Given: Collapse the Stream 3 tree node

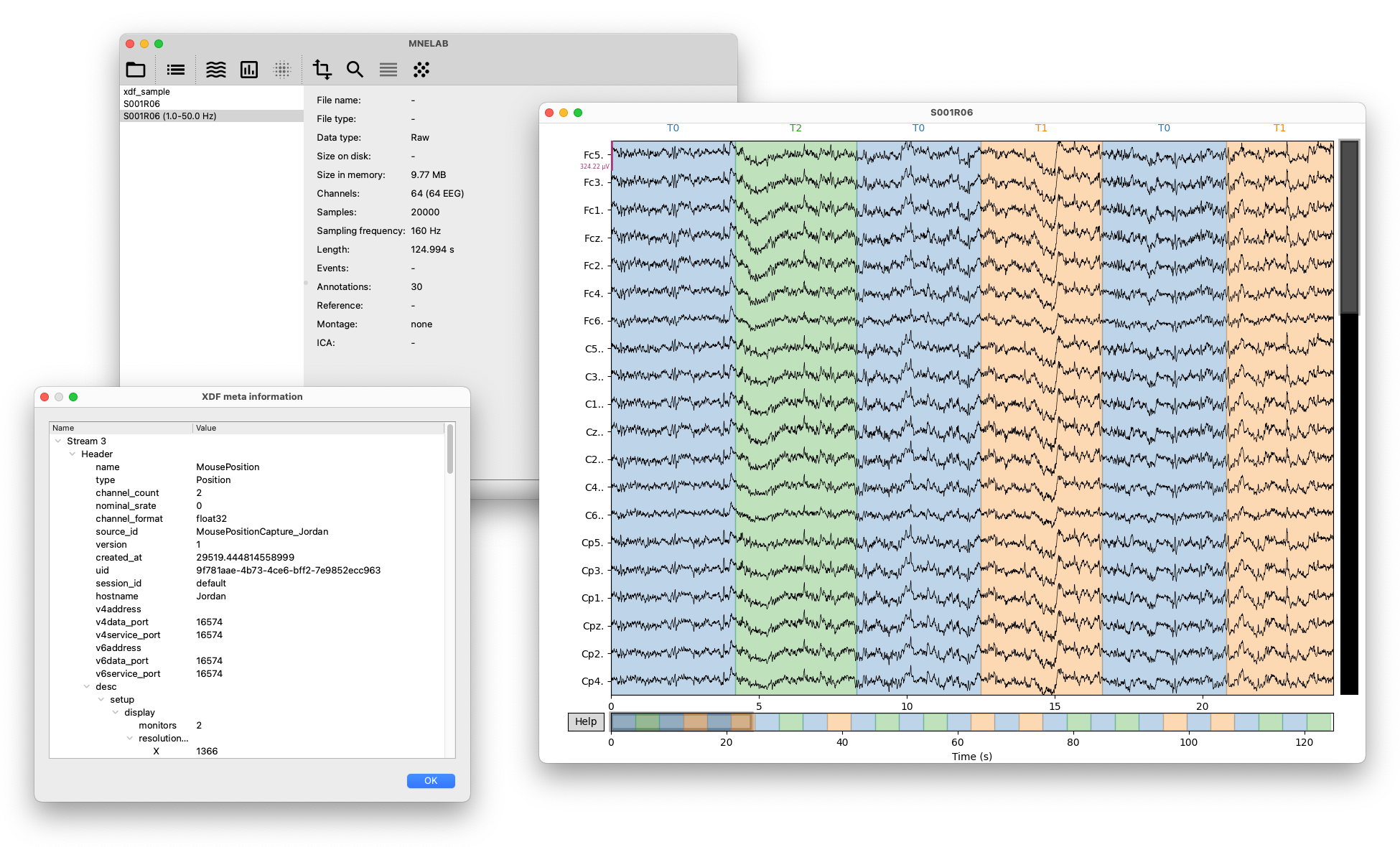Looking at the screenshot, I should (x=58, y=441).
